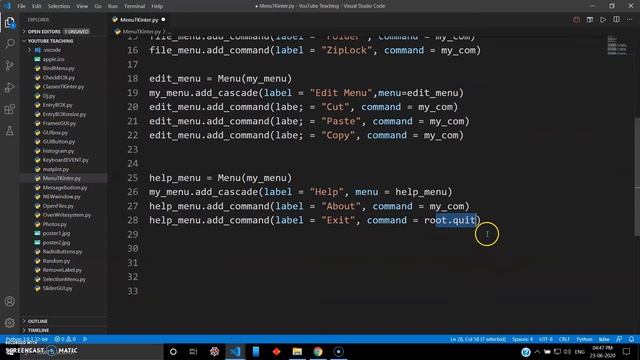Open the Cortana circle icon on taskbar

tap(173, 351)
